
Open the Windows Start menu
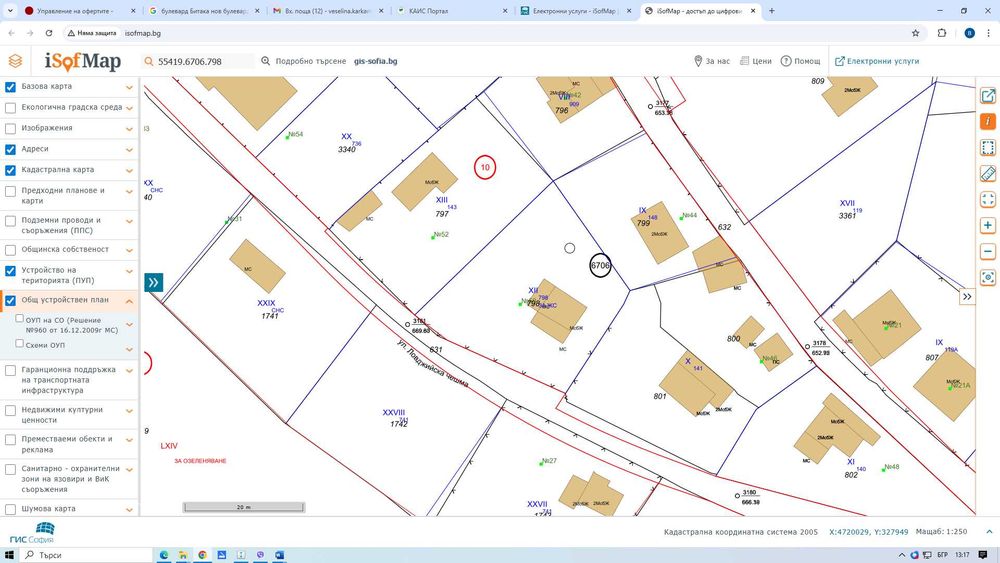coord(10,555)
